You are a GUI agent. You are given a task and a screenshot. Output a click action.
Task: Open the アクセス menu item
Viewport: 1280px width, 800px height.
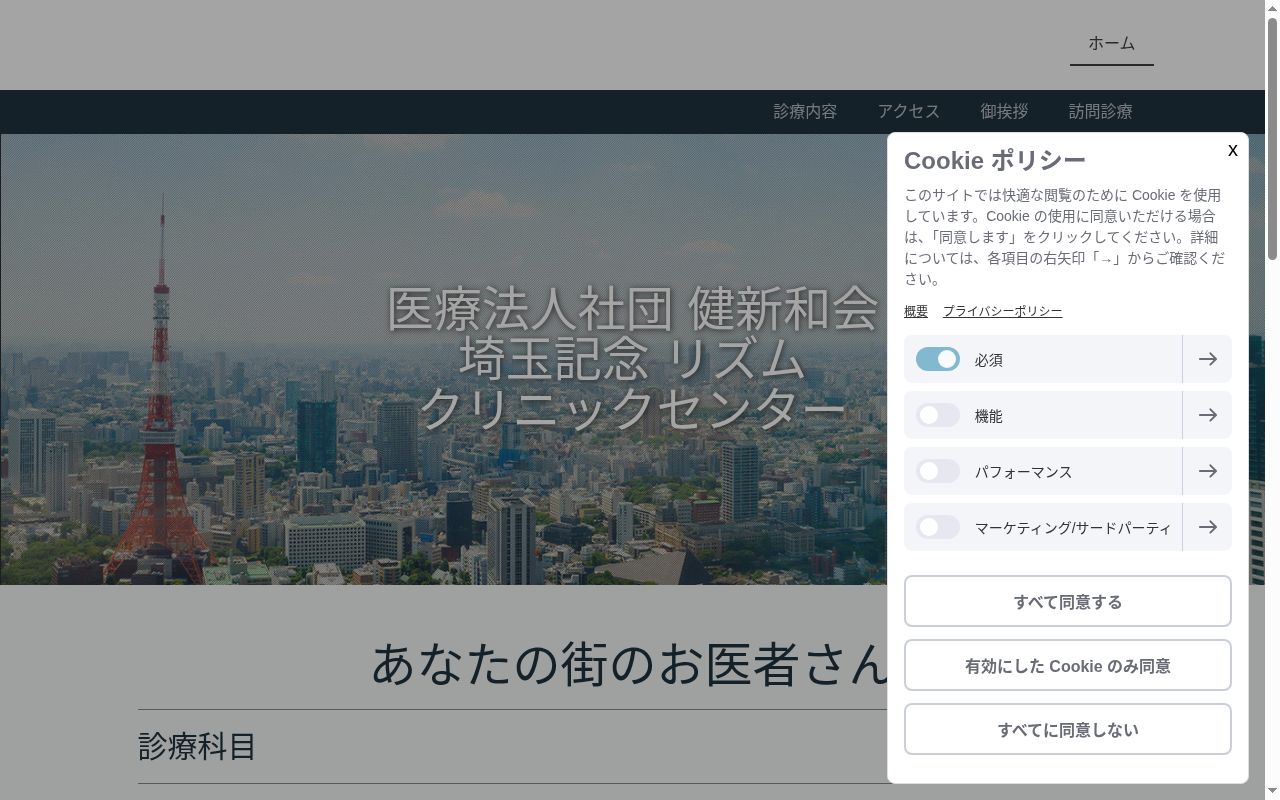pos(909,112)
